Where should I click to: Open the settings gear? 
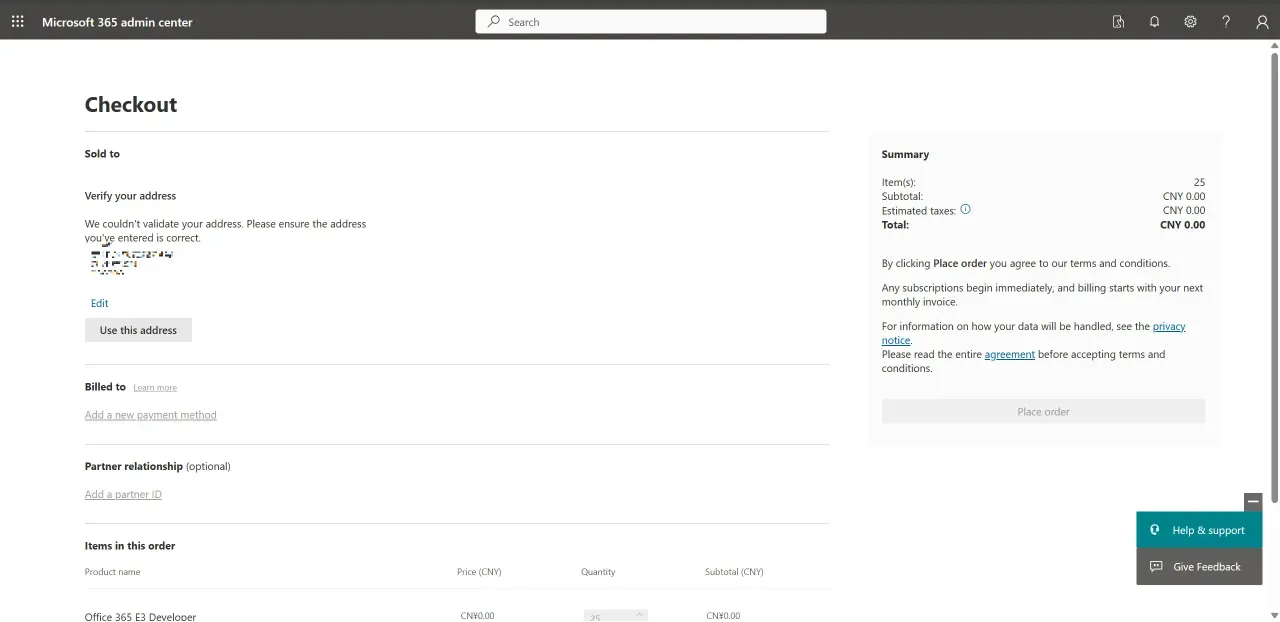1190,22
